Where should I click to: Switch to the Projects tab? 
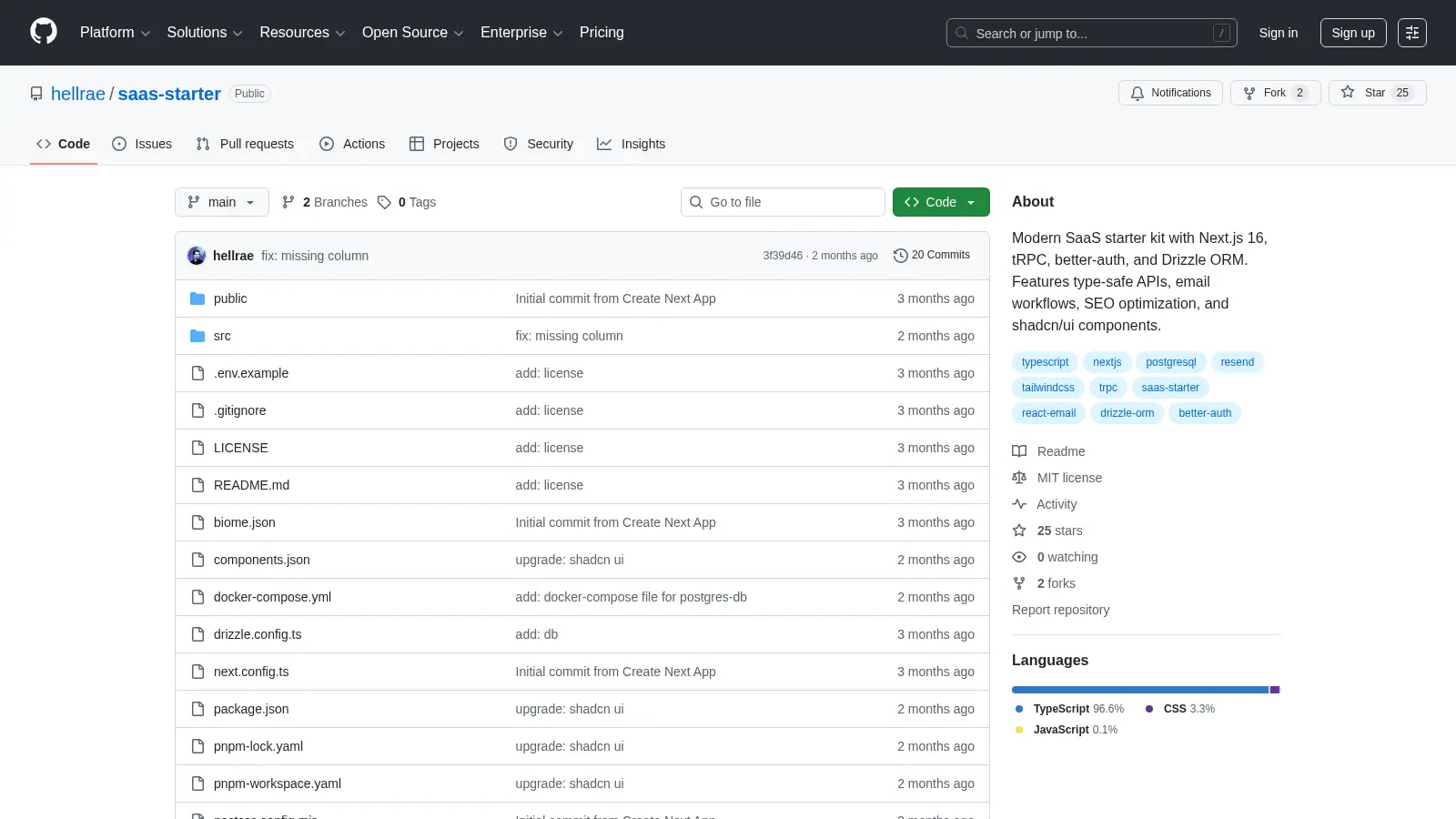coord(444,144)
